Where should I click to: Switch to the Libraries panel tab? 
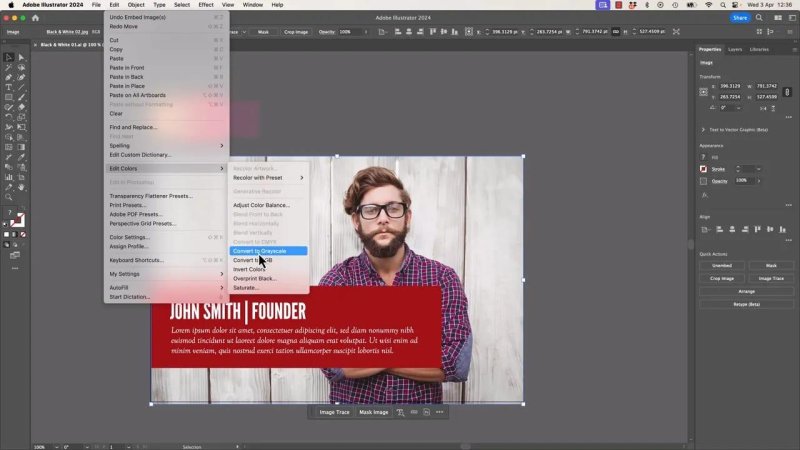coord(759,49)
